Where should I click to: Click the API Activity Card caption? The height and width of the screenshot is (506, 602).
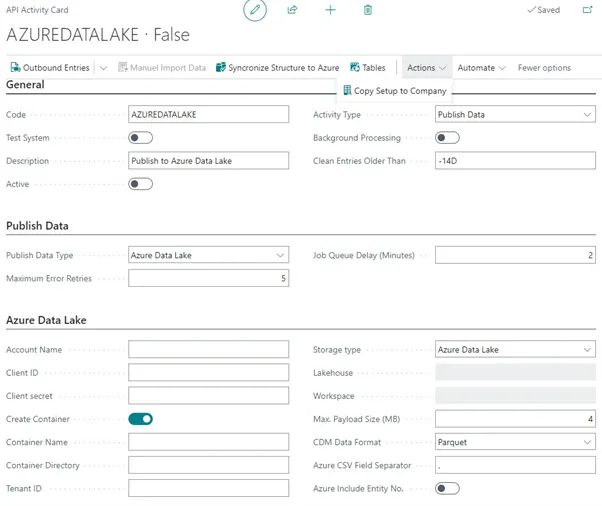(37, 10)
